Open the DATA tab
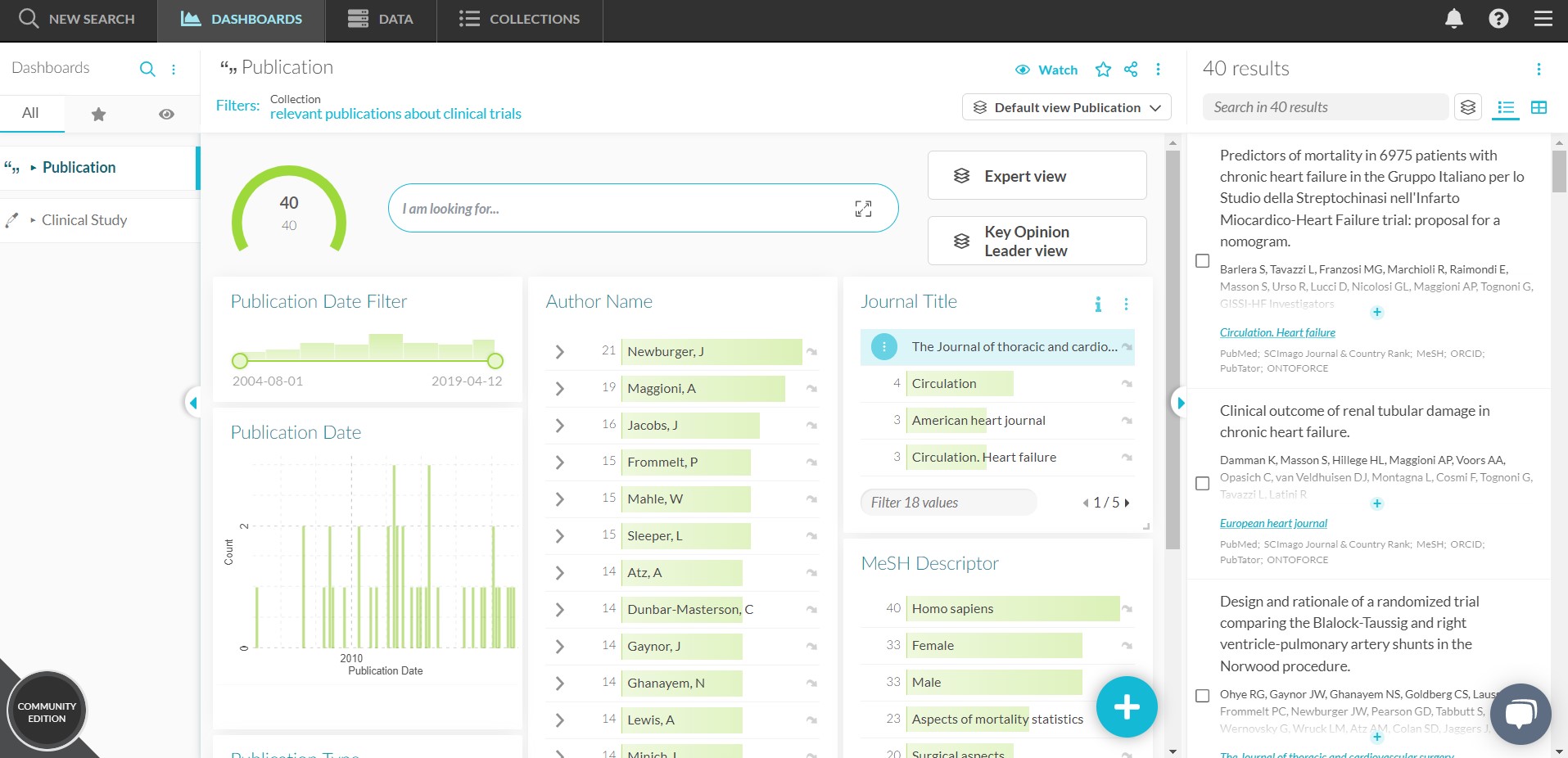The width and height of the screenshot is (1568, 758). tap(381, 19)
